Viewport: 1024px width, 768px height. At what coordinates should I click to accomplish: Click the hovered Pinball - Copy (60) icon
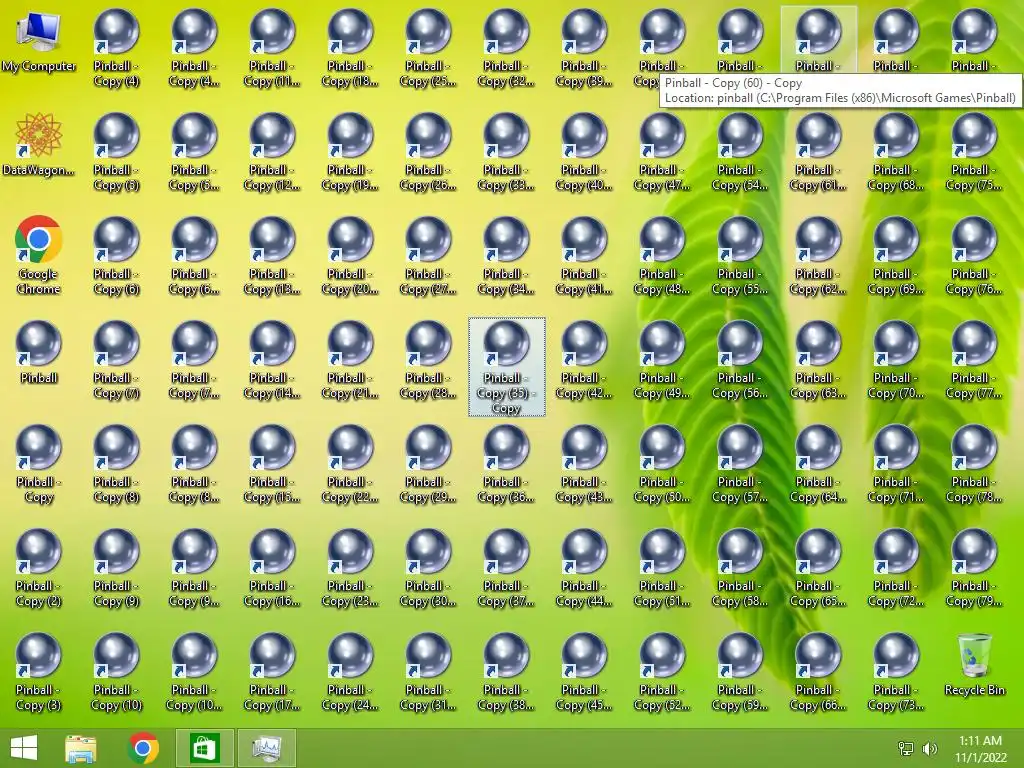pyautogui.click(x=818, y=40)
